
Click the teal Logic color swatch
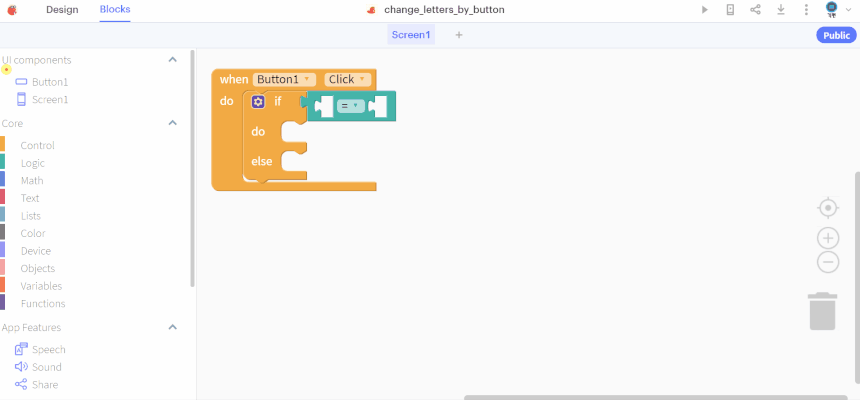pyautogui.click(x=2, y=162)
